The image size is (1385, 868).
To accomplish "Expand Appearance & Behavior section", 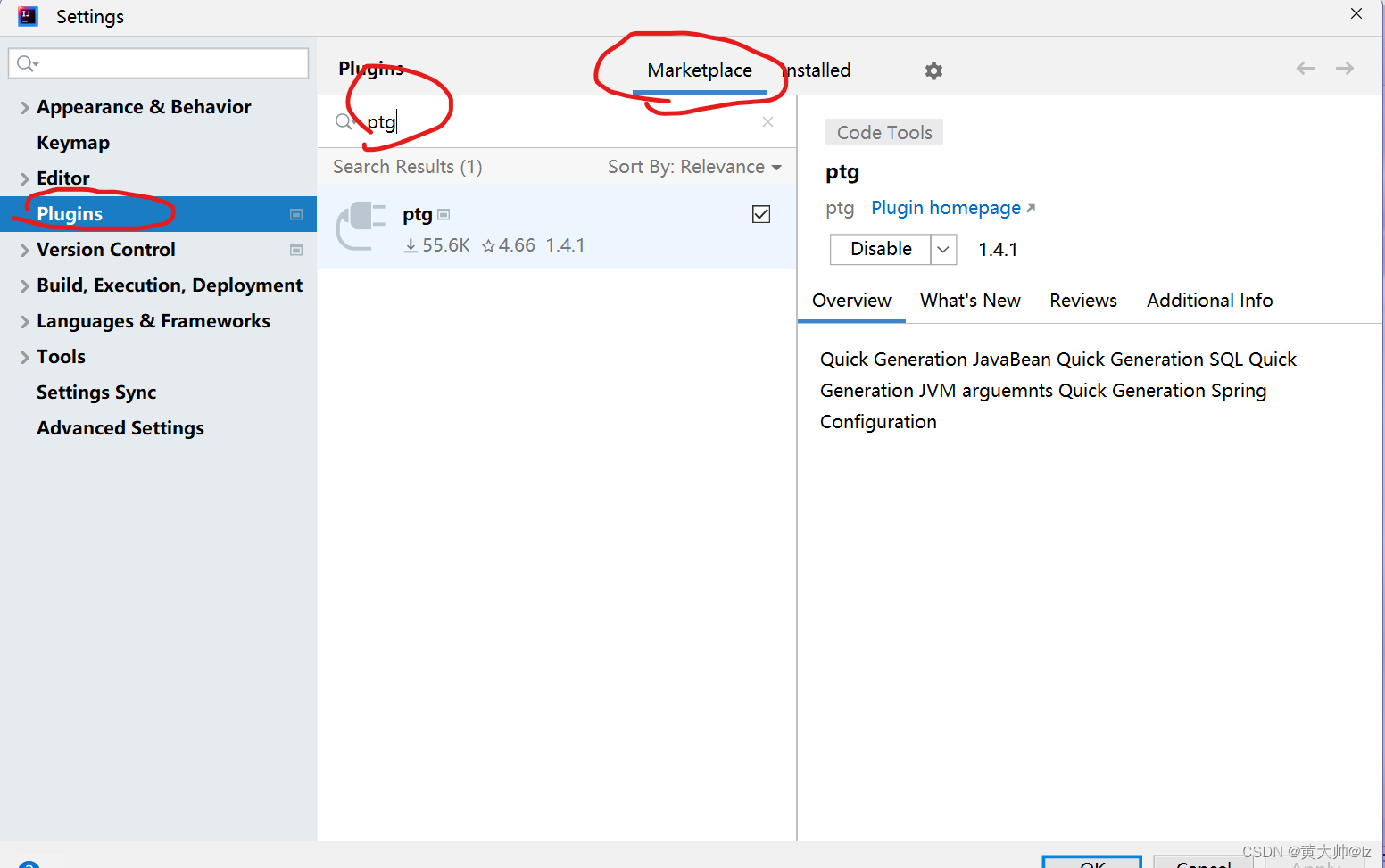I will click(25, 108).
